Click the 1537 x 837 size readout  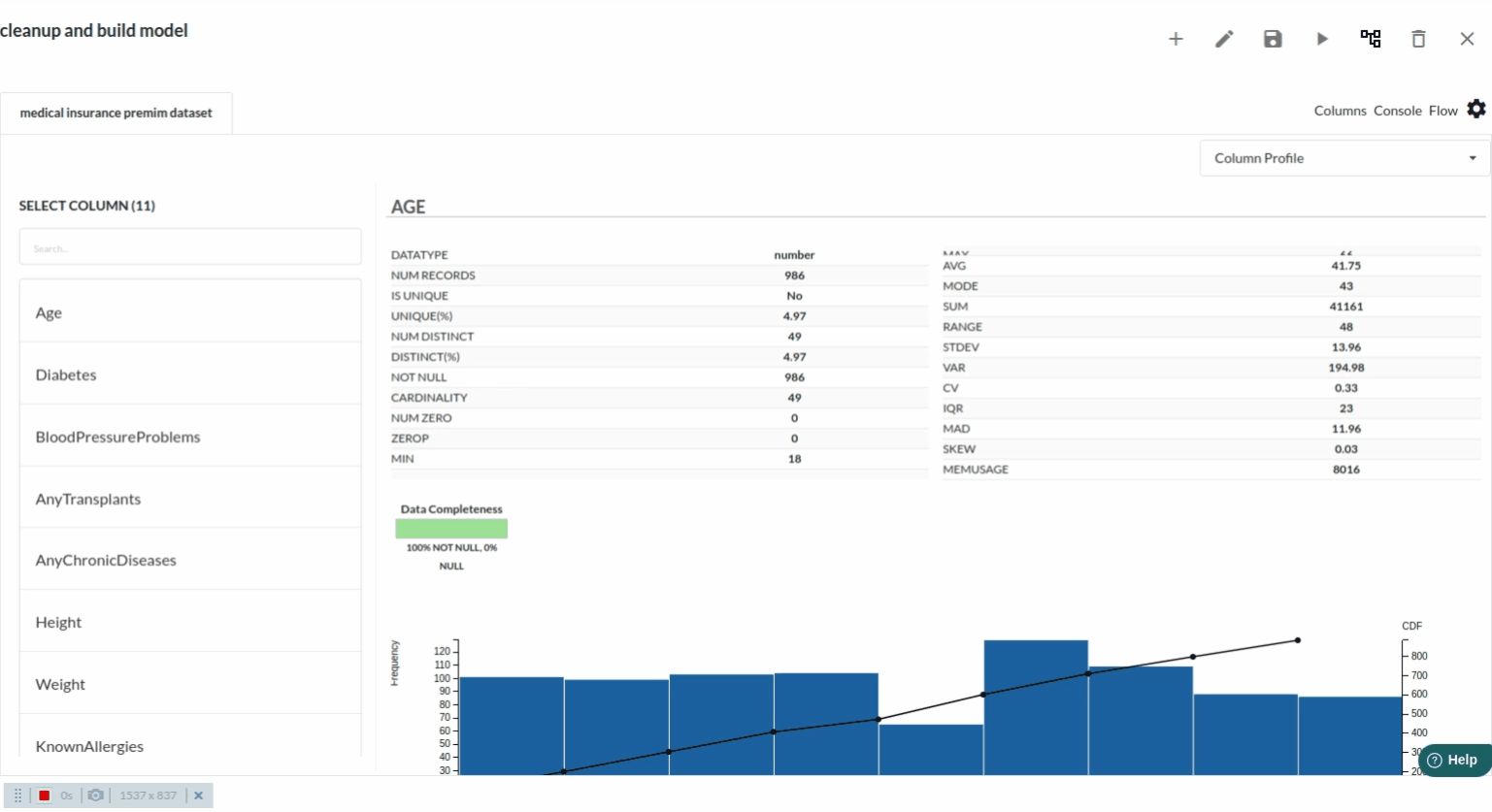149,796
